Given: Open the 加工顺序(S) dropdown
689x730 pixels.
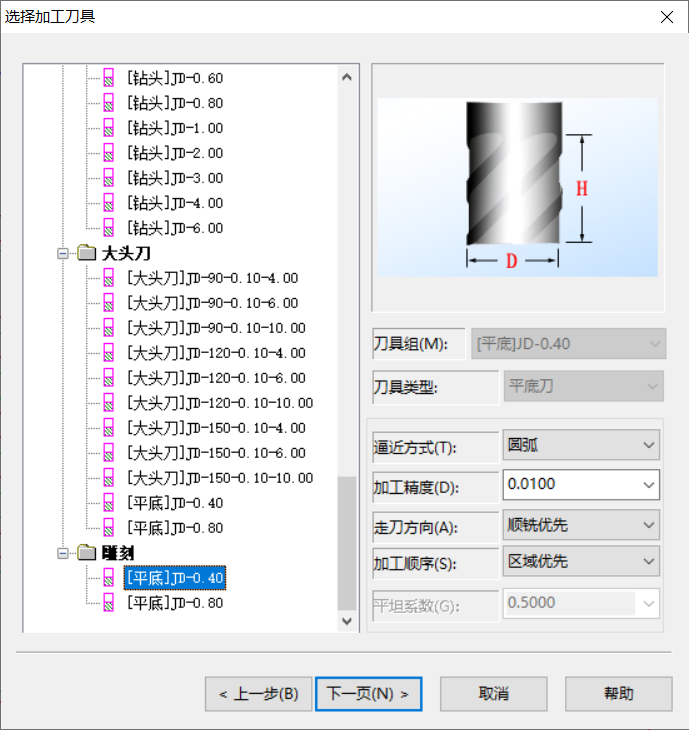Looking at the screenshot, I should pos(581,561).
